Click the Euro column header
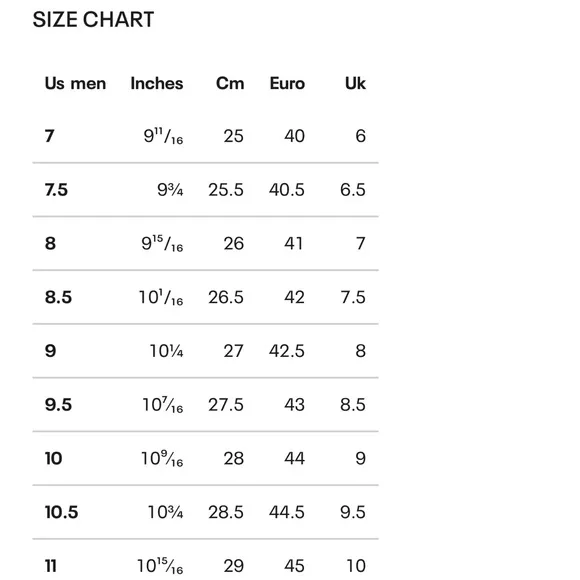580x580 pixels. [x=287, y=84]
